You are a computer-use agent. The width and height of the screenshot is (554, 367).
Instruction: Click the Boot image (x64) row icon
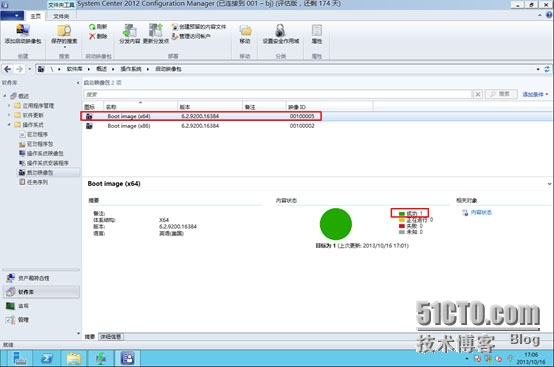(89, 116)
